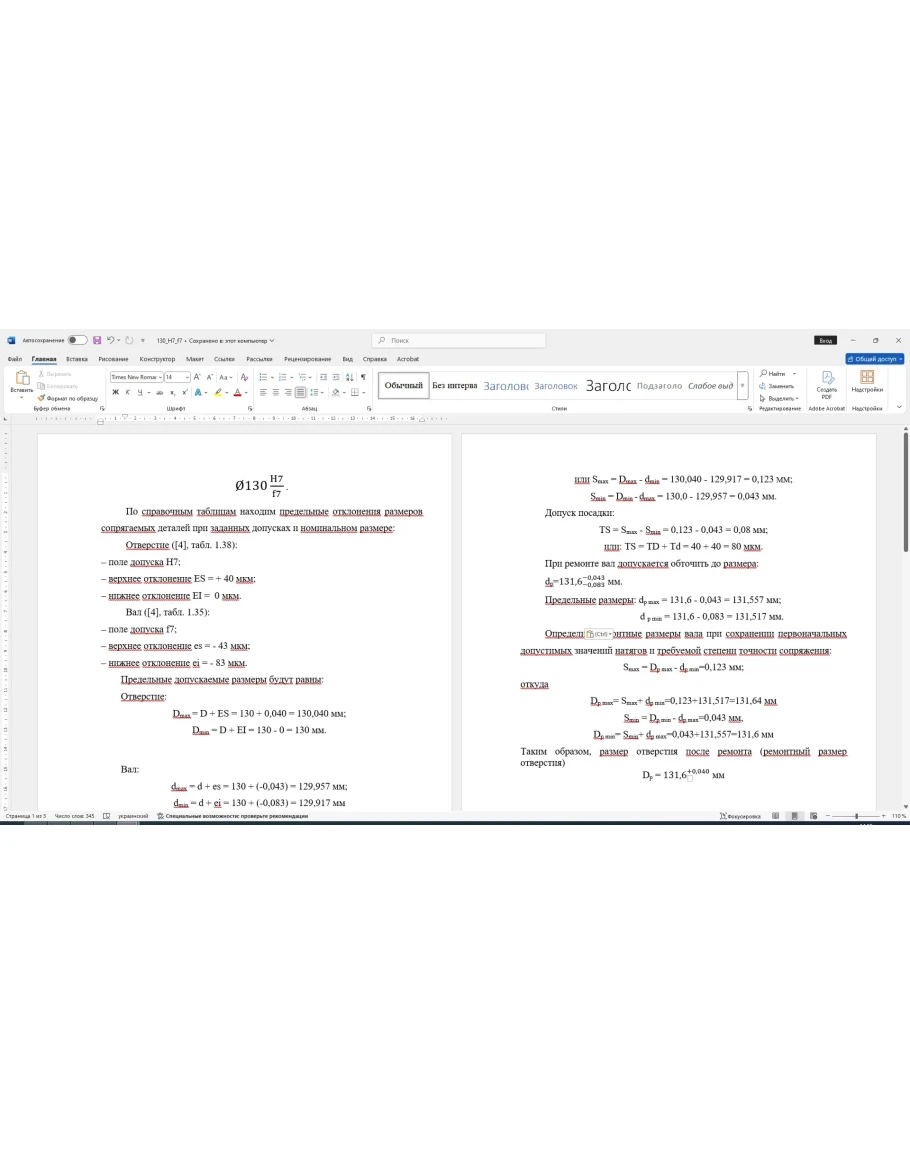Viewport: 910px width, 1155px height.
Task: Toggle bold formatting (Ж)
Action: 115,392
